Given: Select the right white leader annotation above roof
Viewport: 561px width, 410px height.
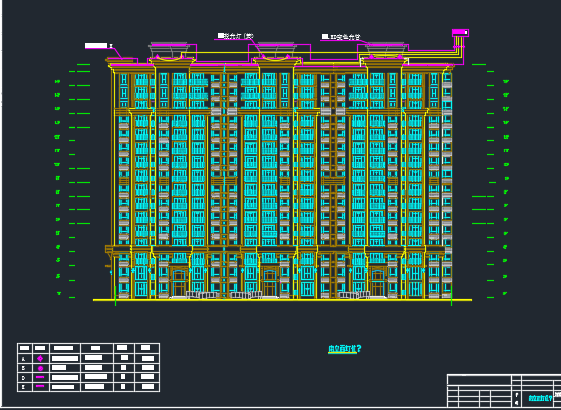Looking at the screenshot, I should (x=341, y=36).
